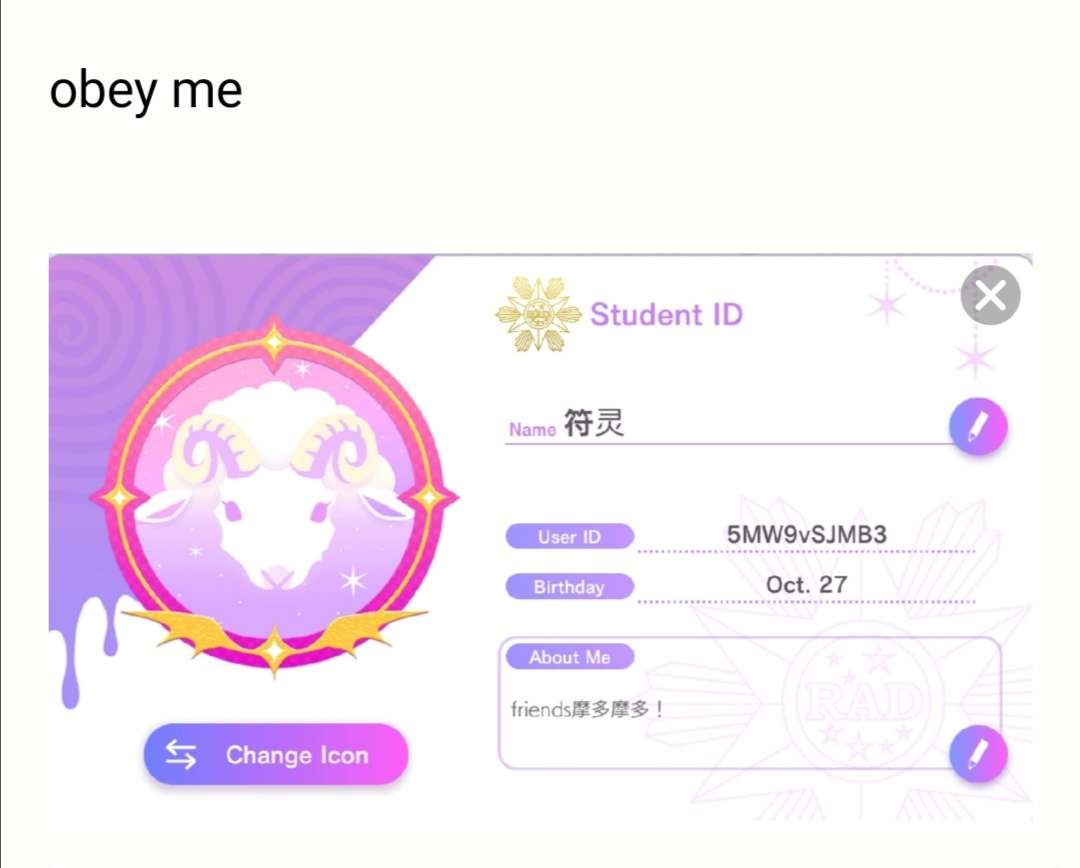Click the Student ID title
Screen dimensions: 1080x868
[666, 315]
